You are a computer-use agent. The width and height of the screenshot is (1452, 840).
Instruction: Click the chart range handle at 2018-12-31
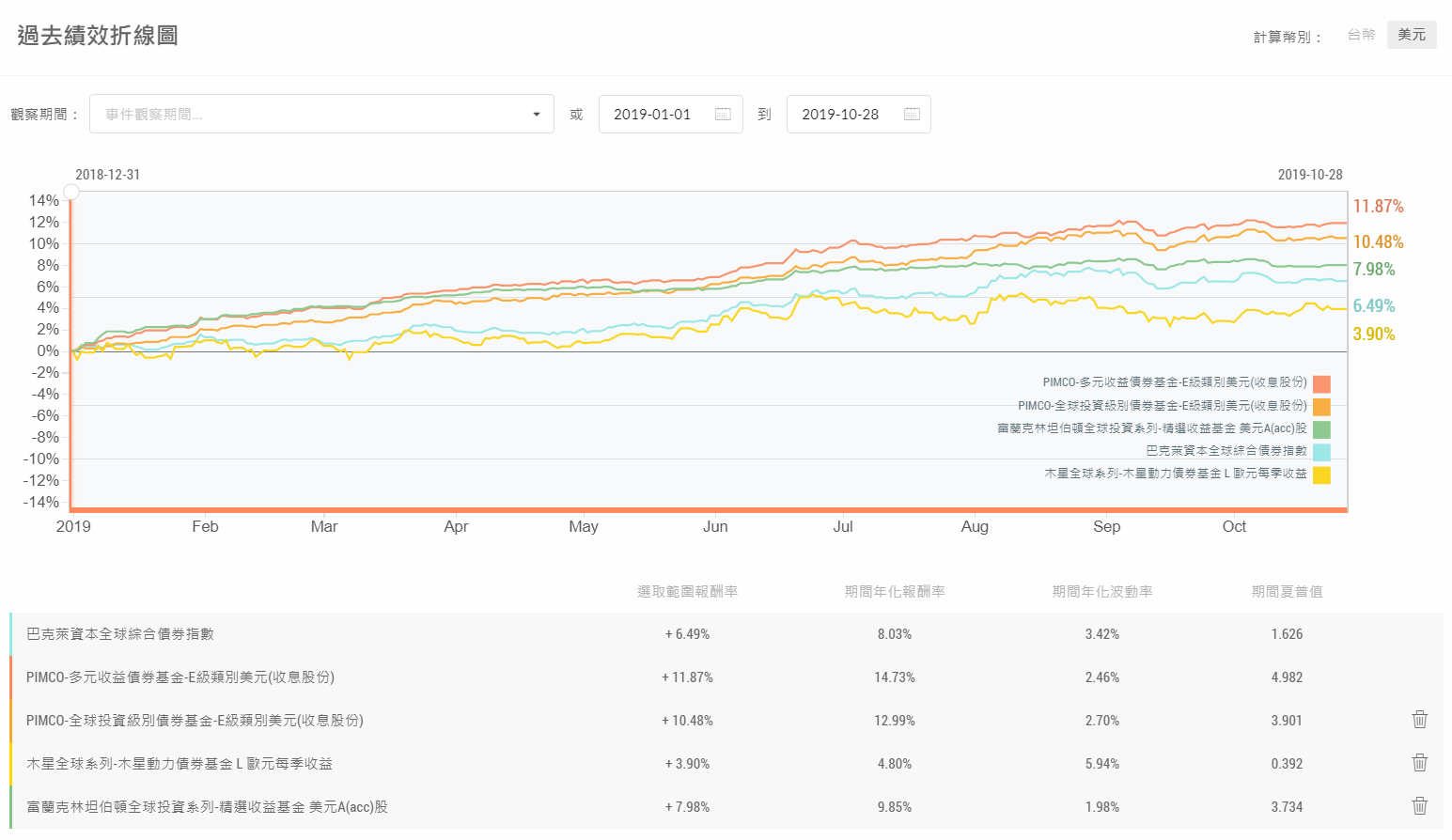tap(71, 192)
